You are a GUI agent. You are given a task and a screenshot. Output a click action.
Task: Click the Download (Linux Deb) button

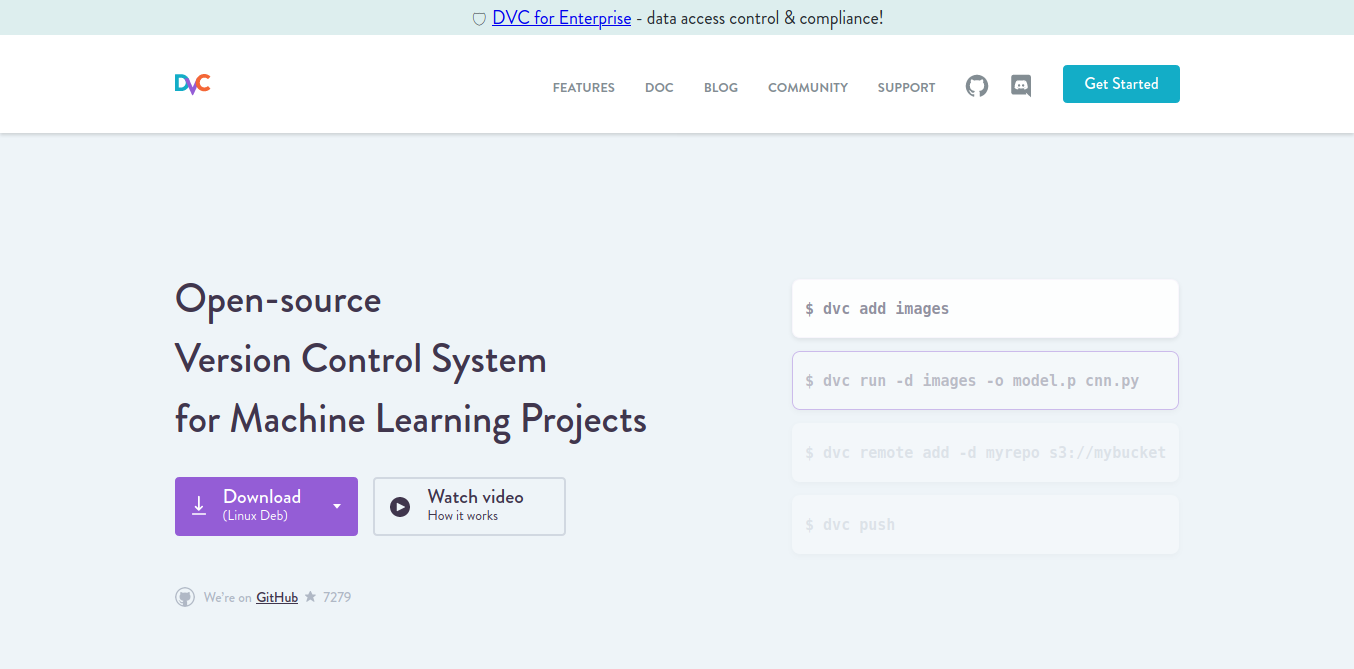[266, 506]
